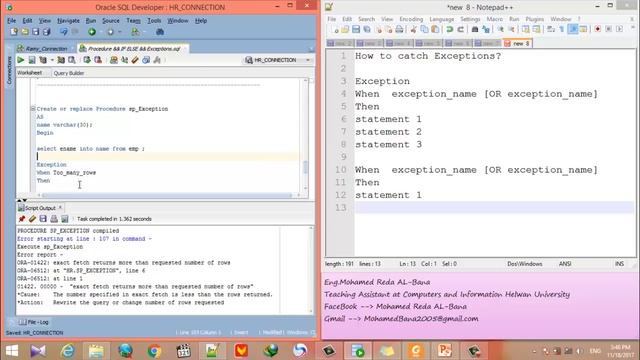Click Notepad++ Undo green arrow icon
Image resolution: width=640 pixels, height=360 pixels.
pyautogui.click(x=449, y=29)
